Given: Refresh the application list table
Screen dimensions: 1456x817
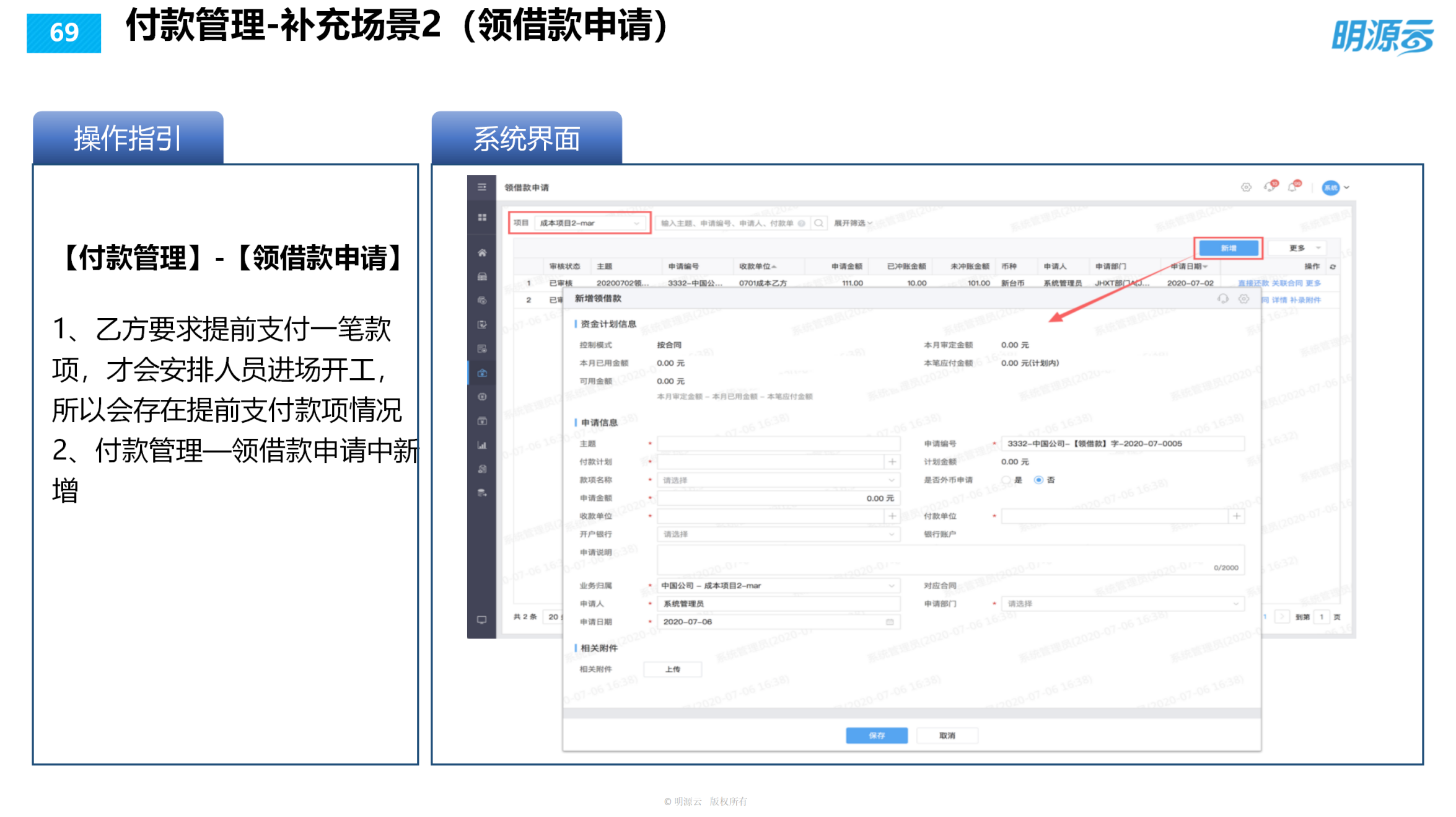Looking at the screenshot, I should click(x=1333, y=267).
